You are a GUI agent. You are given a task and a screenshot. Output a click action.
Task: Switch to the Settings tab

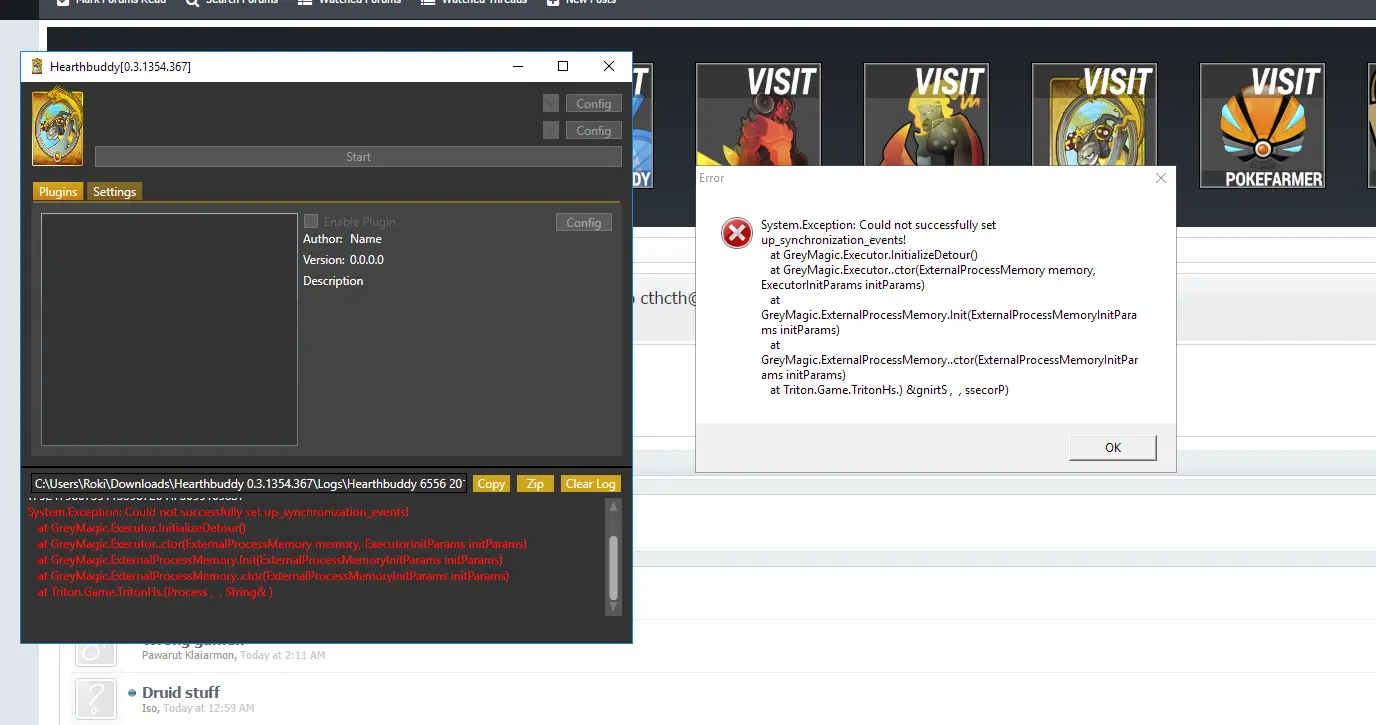pos(114,191)
